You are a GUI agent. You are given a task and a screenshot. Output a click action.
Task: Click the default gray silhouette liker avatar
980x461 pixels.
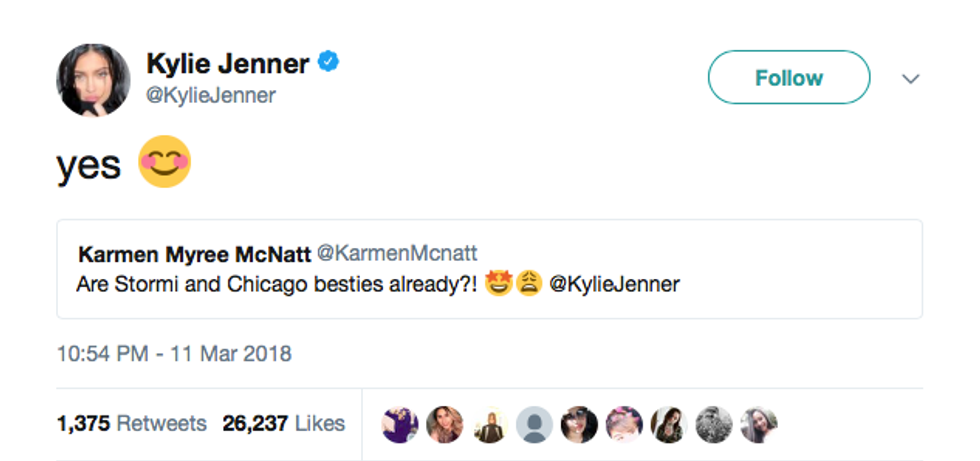pyautogui.click(x=534, y=424)
